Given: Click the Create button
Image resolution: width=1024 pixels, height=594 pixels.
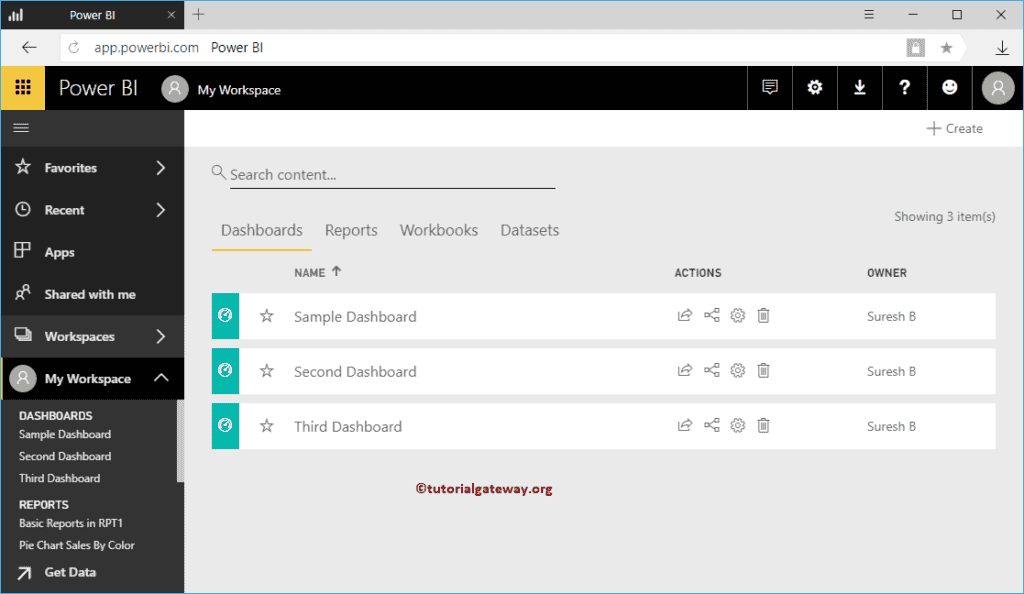Looking at the screenshot, I should (954, 128).
